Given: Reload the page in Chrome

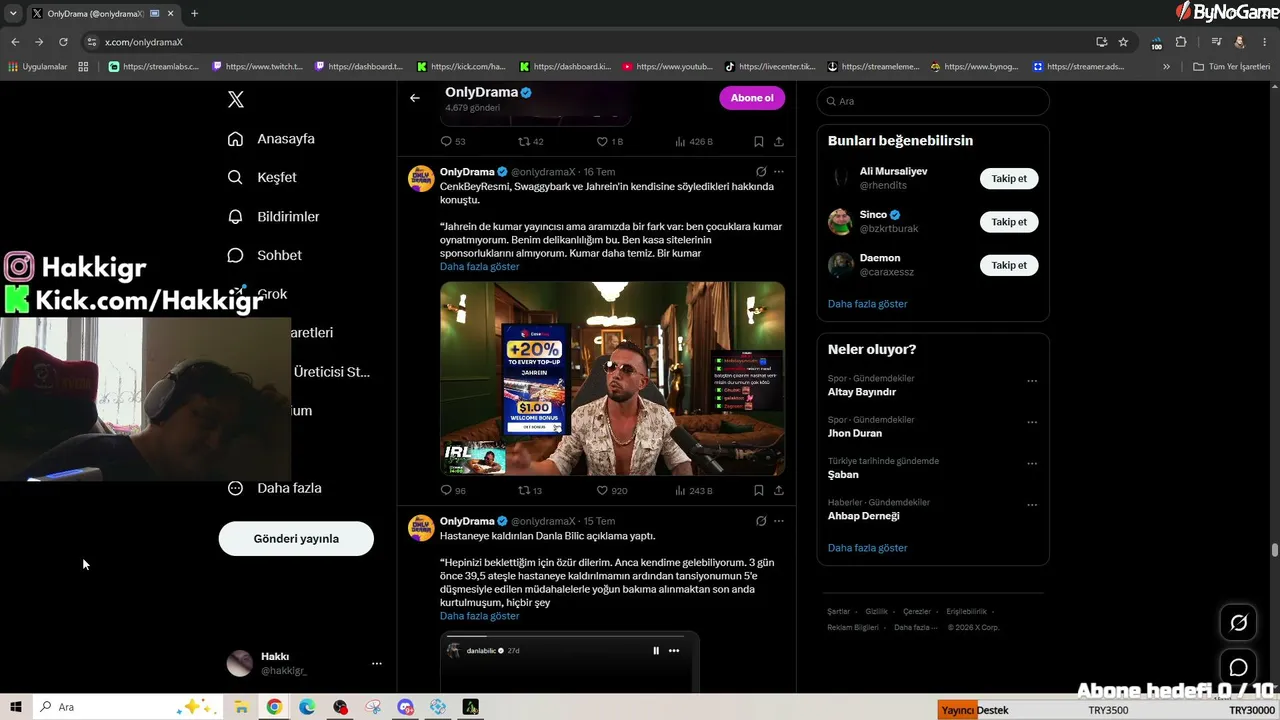Looking at the screenshot, I should pyautogui.click(x=63, y=42).
